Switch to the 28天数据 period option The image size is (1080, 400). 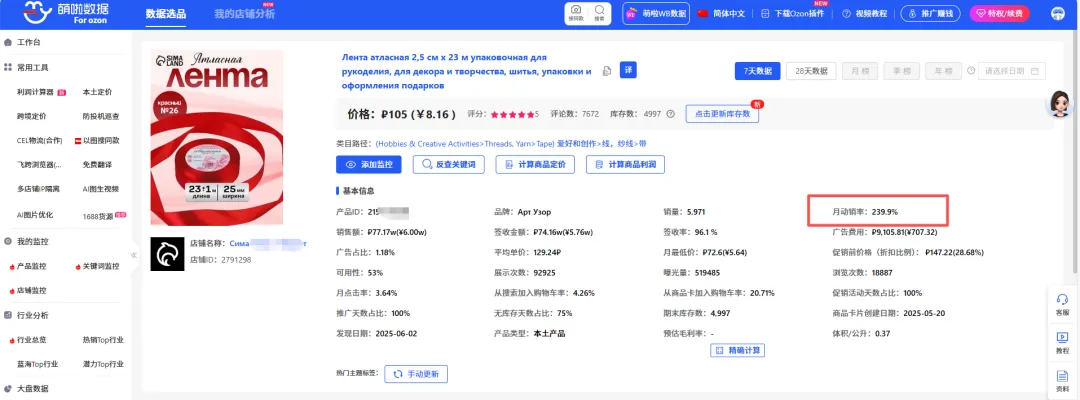pos(811,71)
